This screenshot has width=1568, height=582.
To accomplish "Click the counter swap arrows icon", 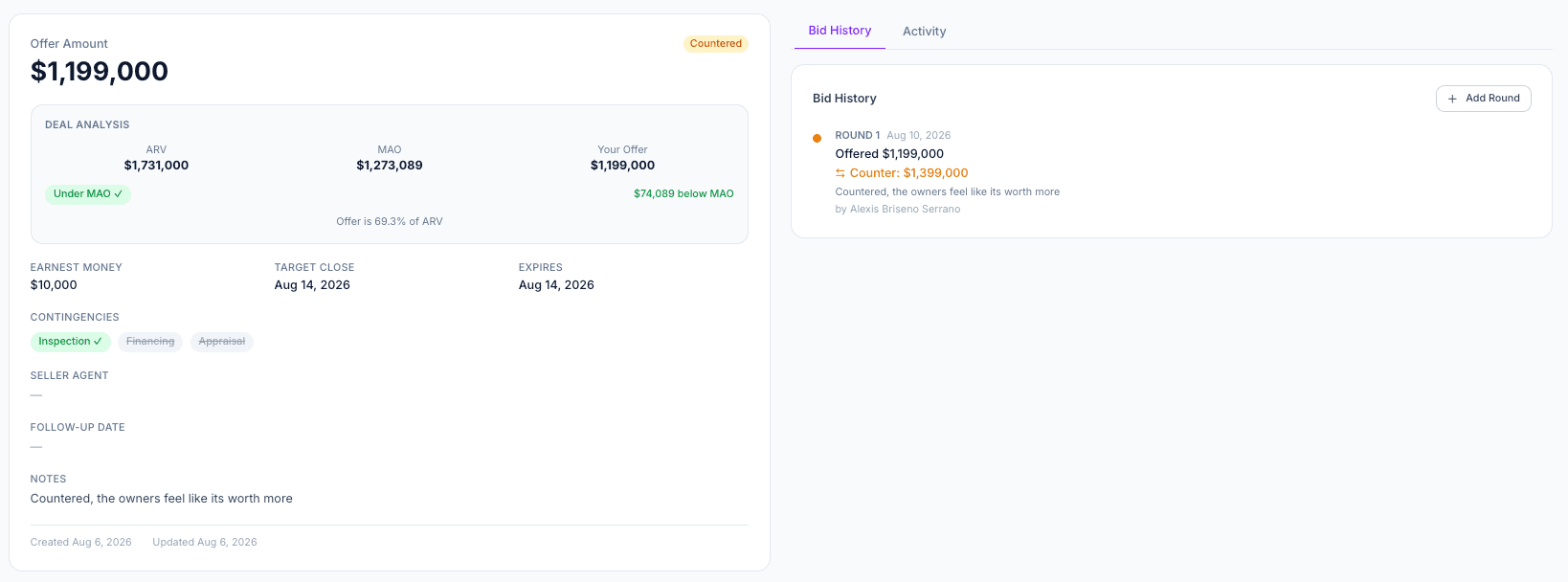I will point(840,173).
